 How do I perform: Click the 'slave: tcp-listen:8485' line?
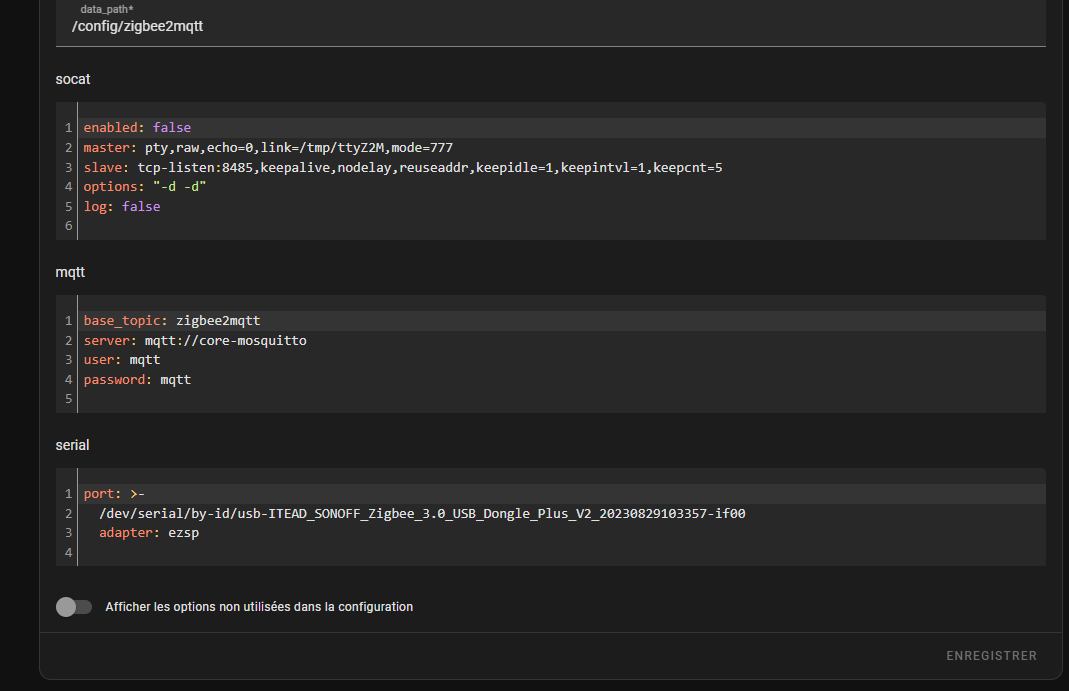(402, 168)
